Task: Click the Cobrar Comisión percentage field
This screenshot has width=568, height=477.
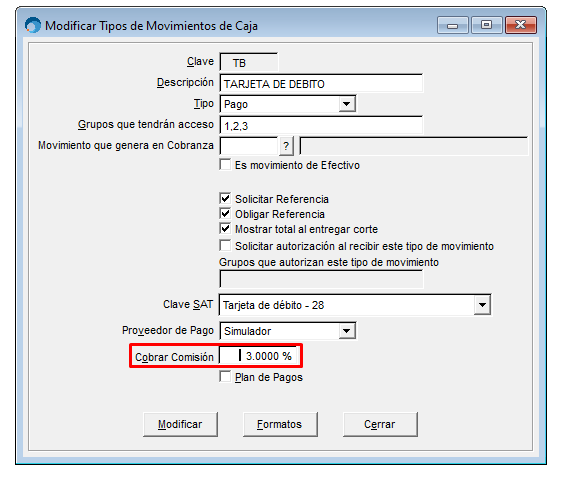Action: point(259,356)
